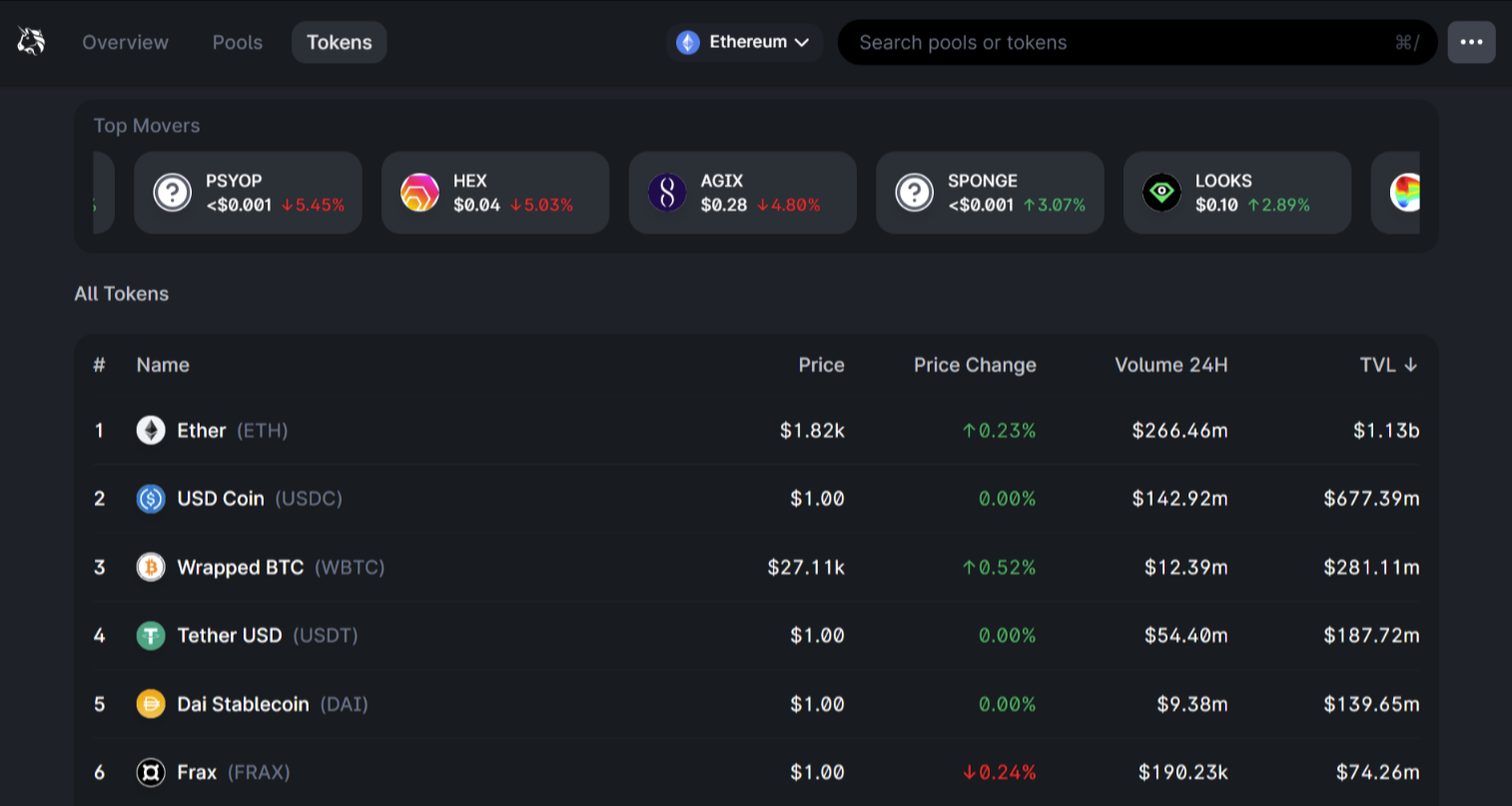This screenshot has width=1512, height=806.
Task: Open the Ethereum network dropdown
Action: 745,42
